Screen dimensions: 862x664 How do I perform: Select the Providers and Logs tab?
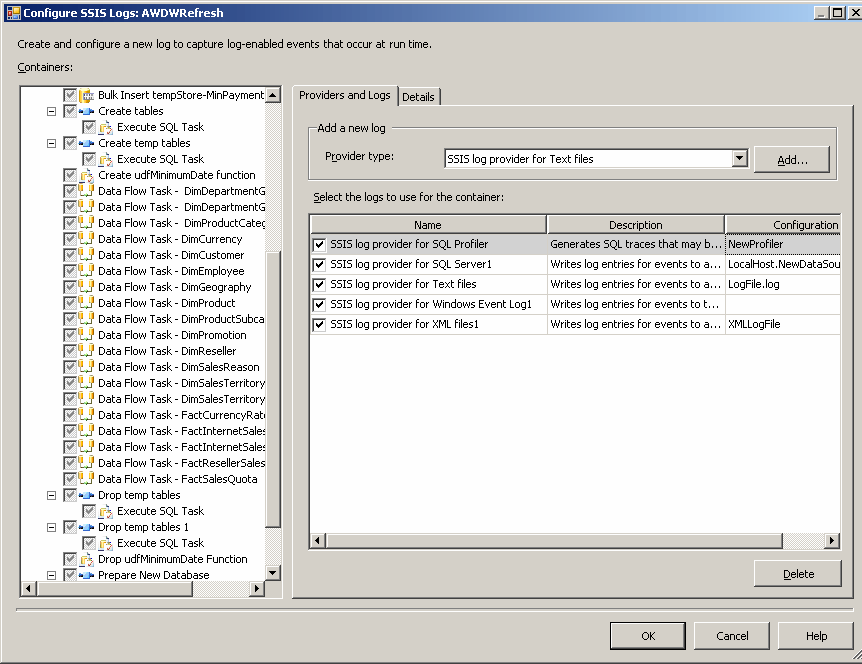pos(345,95)
